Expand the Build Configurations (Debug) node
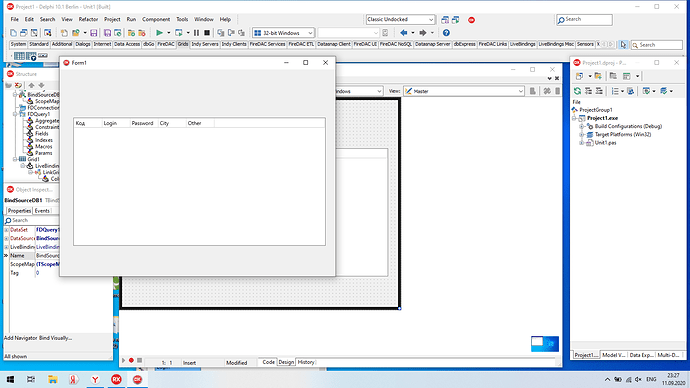The image size is (690, 388). pyautogui.click(x=581, y=126)
